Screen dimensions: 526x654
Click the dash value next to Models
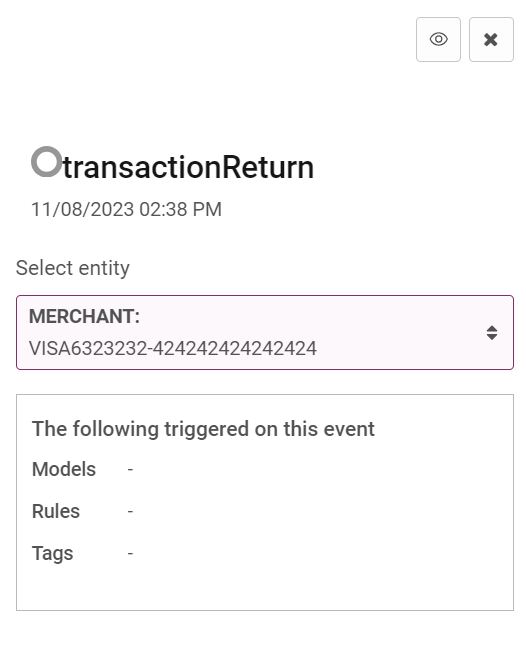coord(130,470)
